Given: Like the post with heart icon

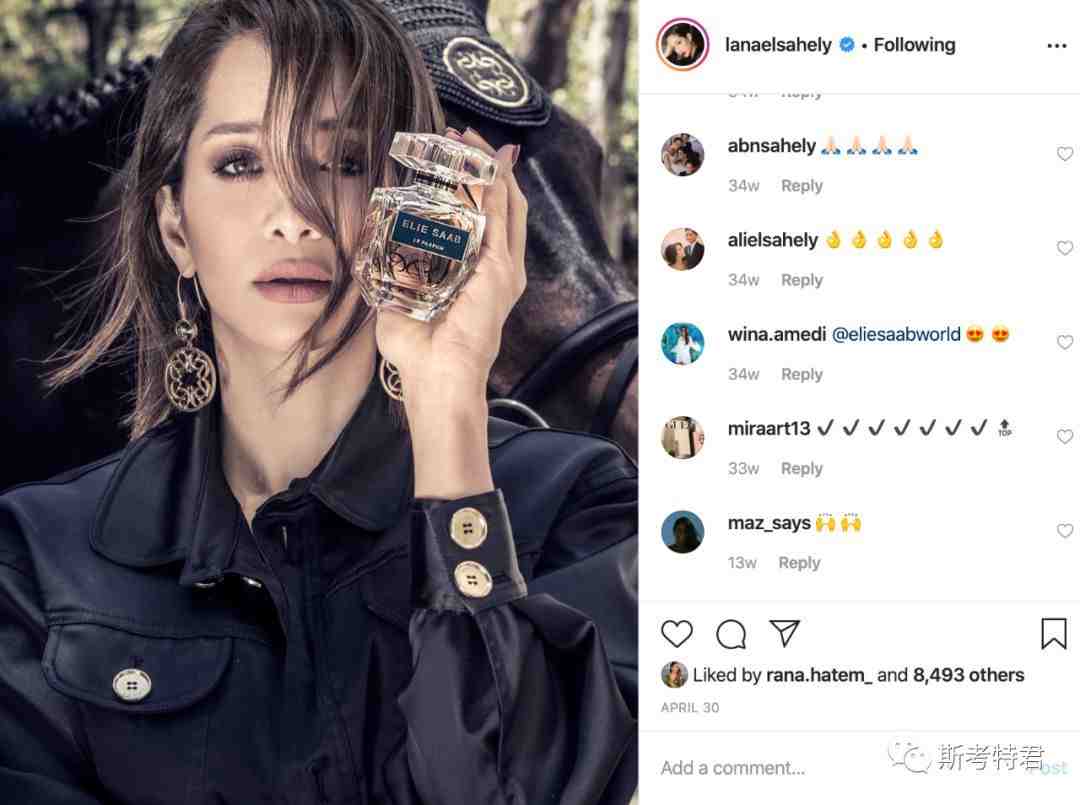Looking at the screenshot, I should (x=676, y=634).
